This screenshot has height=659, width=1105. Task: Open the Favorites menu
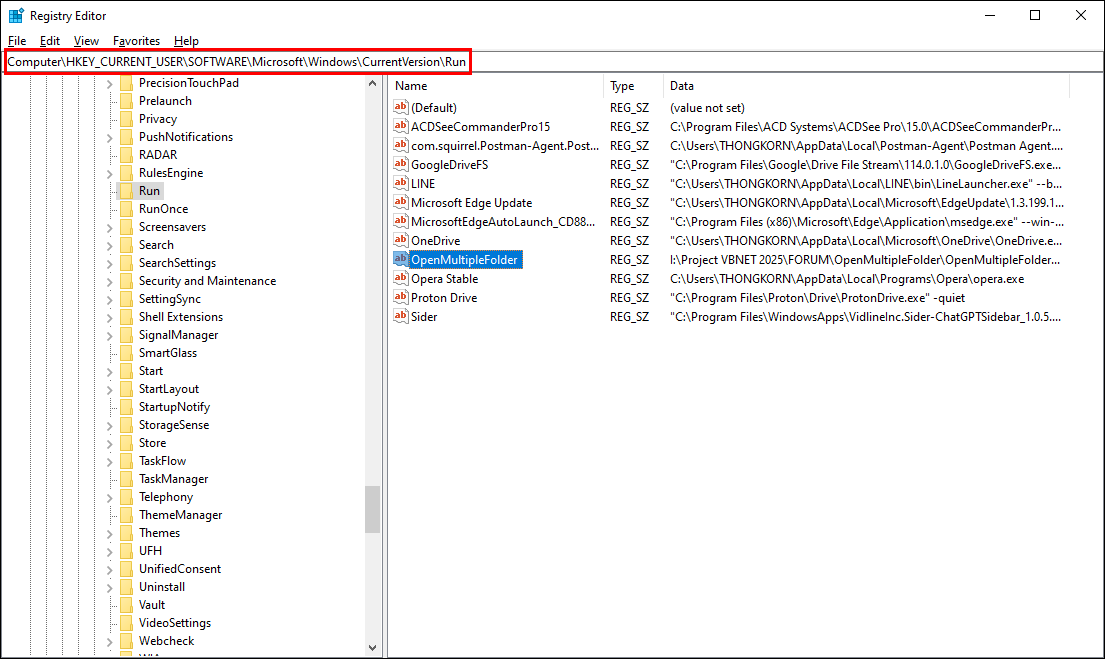(x=136, y=41)
